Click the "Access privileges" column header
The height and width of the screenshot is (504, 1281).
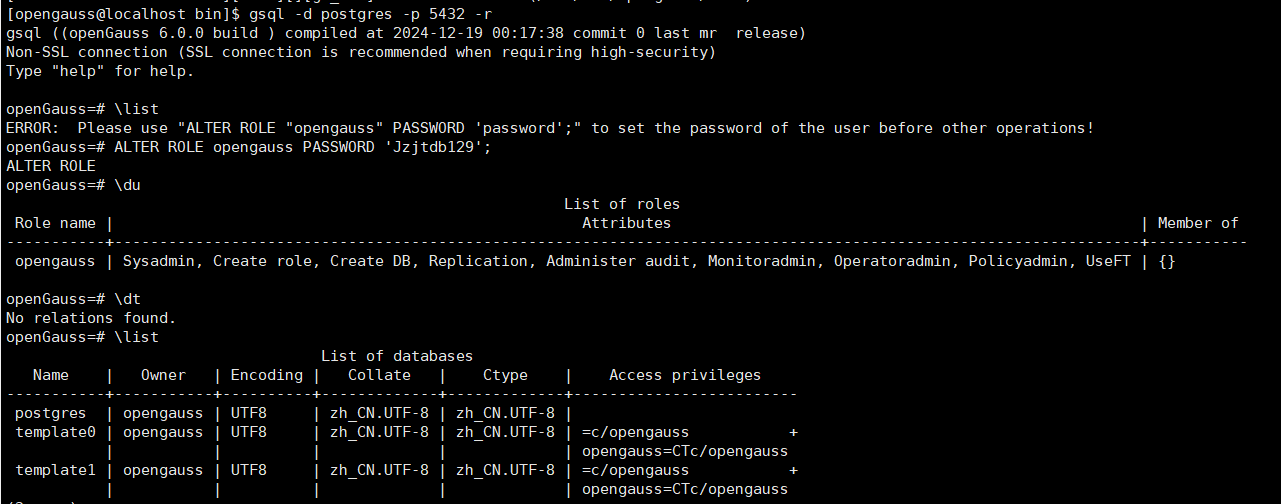685,375
